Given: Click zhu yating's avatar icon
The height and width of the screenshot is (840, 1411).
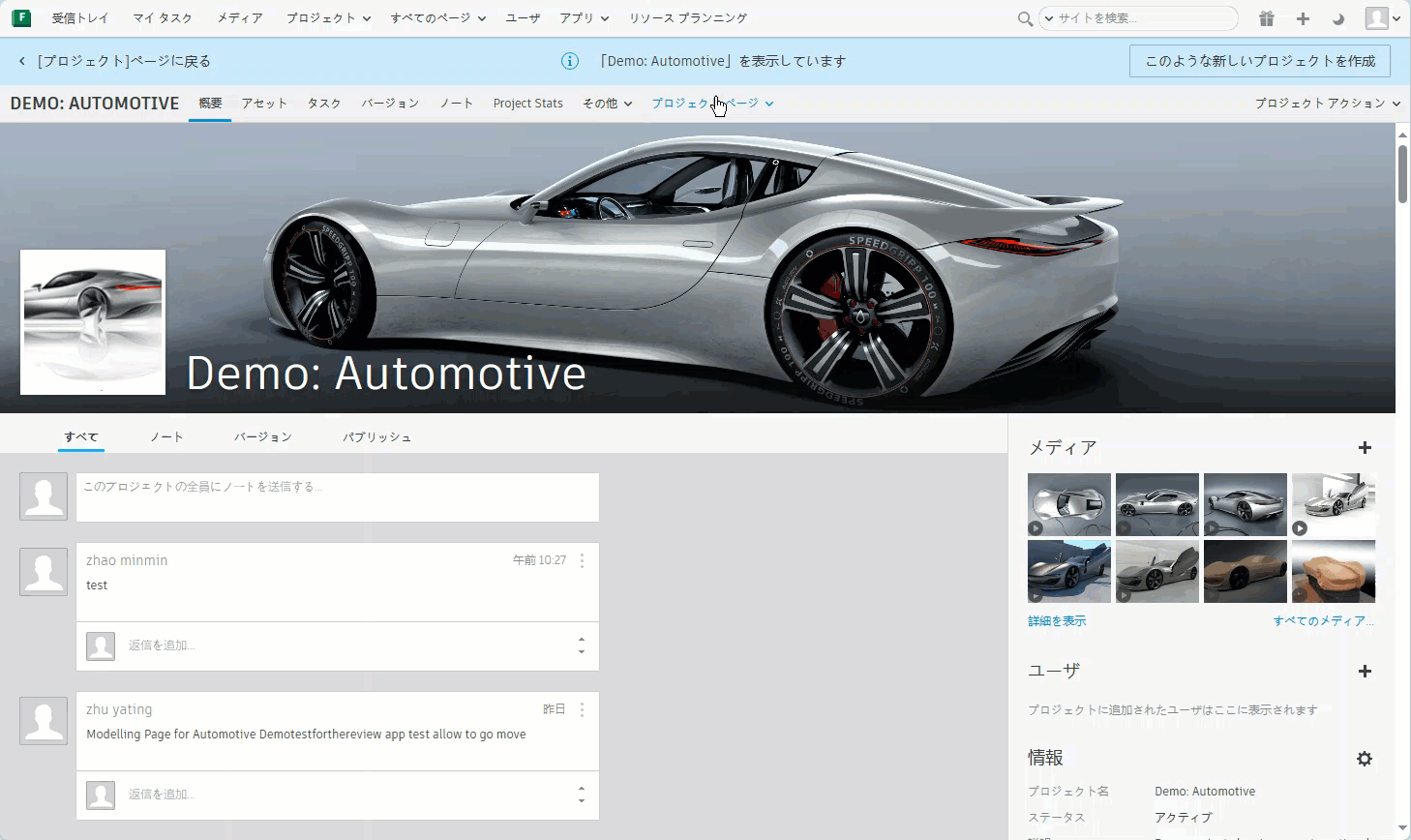Looking at the screenshot, I should 44,720.
